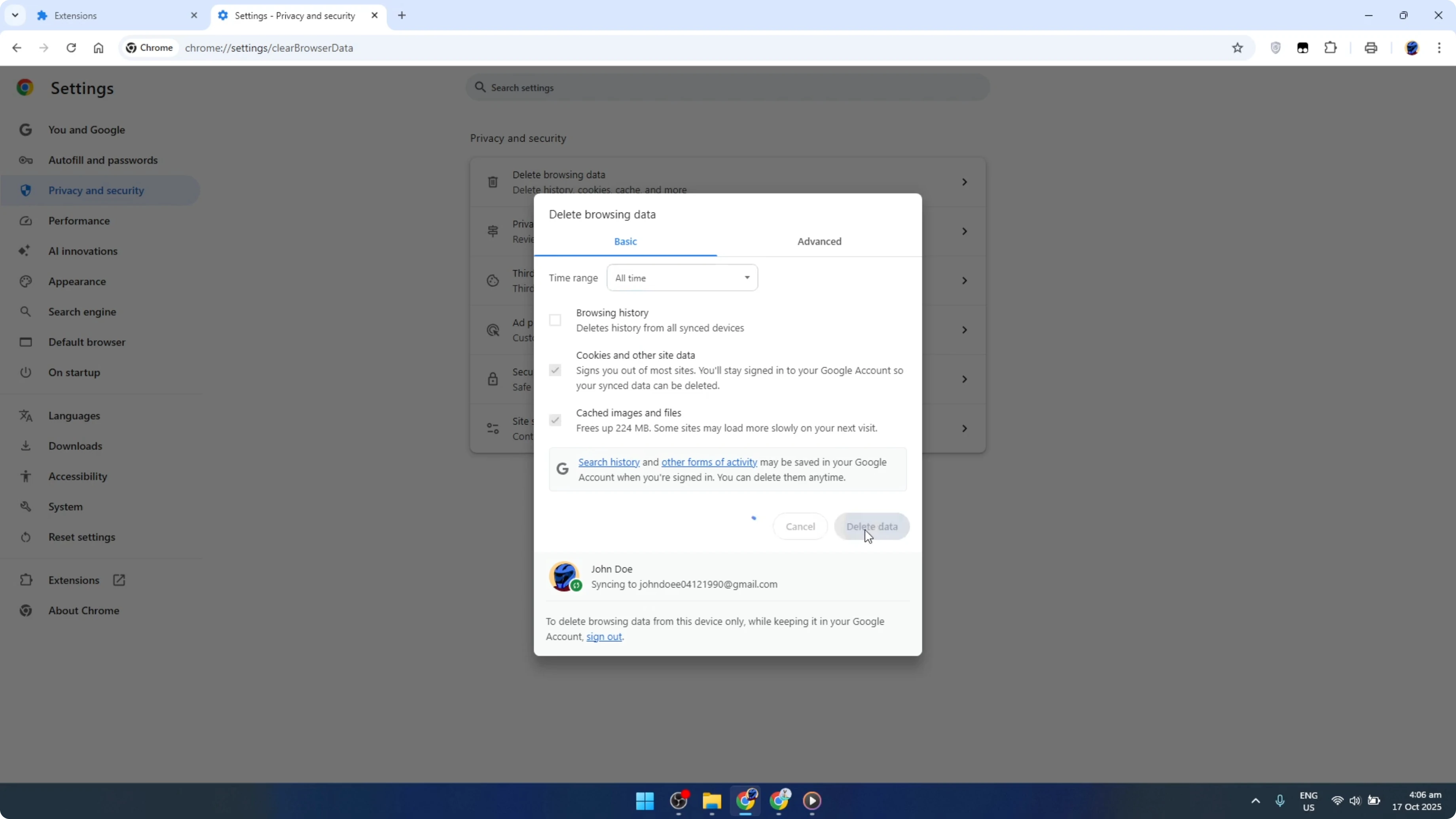The height and width of the screenshot is (819, 1456).
Task: Open the media player taskbar icon
Action: [x=812, y=801]
